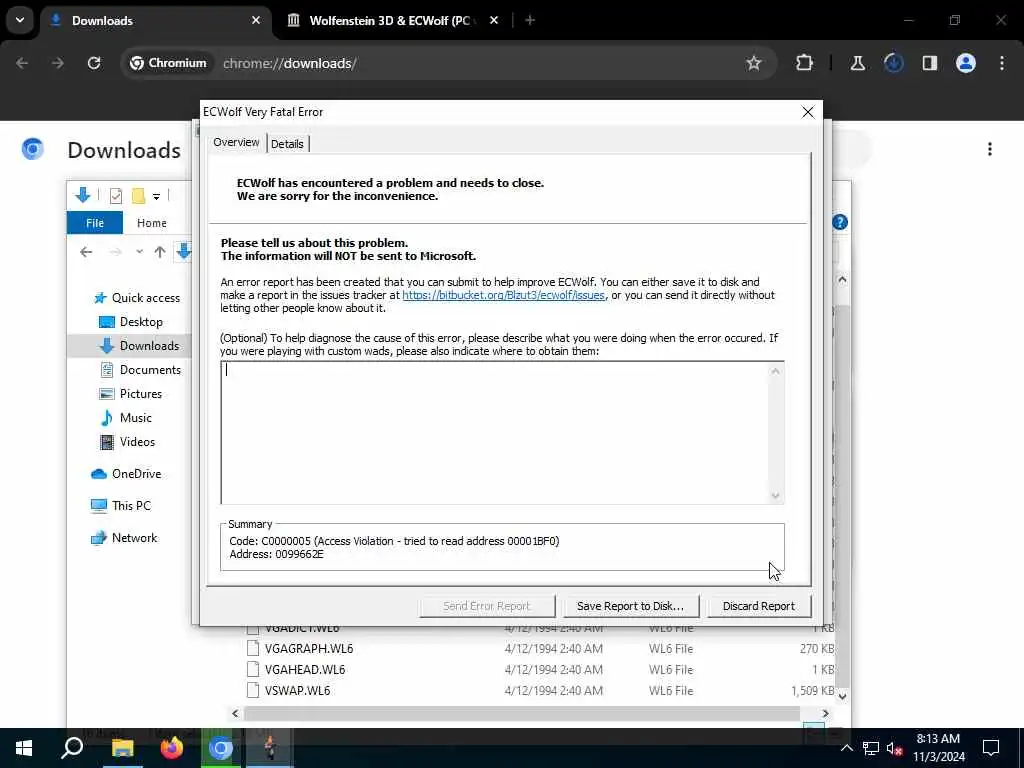1024x768 pixels.
Task: Select VGAGRAPH.WL6 file
Action: coord(309,649)
